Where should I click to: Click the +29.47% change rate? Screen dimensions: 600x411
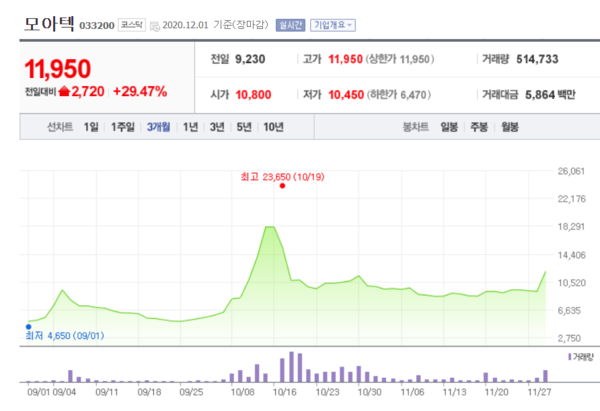pyautogui.click(x=140, y=91)
